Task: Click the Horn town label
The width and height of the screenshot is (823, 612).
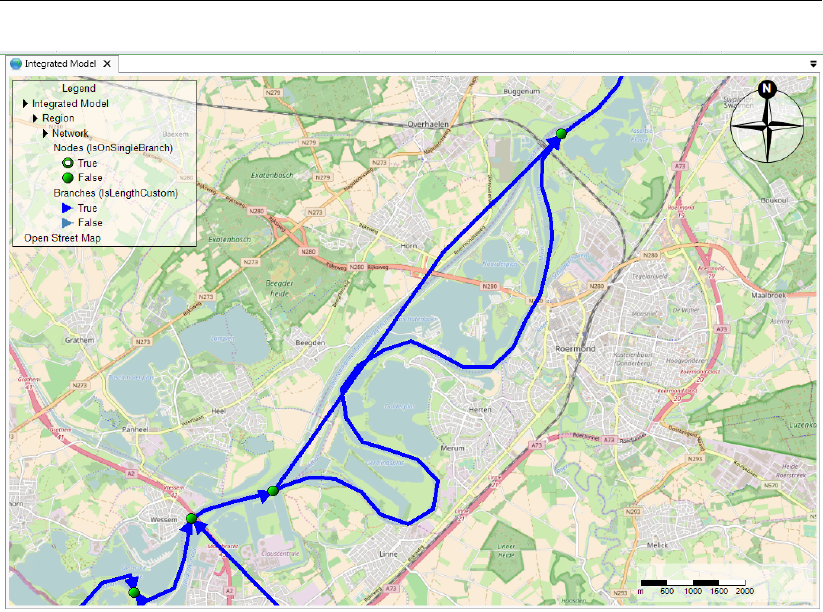Action: [x=408, y=246]
